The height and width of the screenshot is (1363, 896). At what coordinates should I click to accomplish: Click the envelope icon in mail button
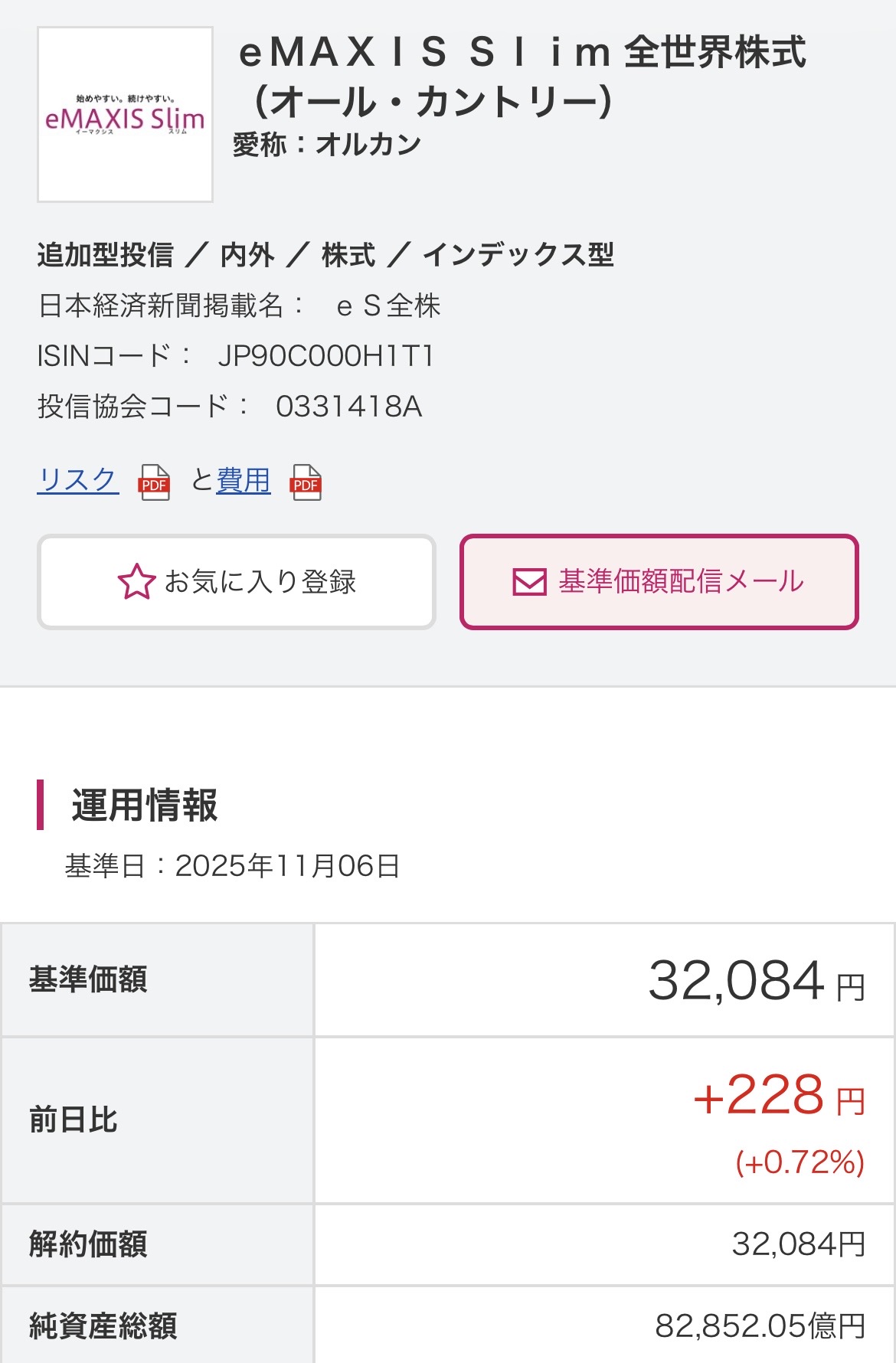coord(529,582)
